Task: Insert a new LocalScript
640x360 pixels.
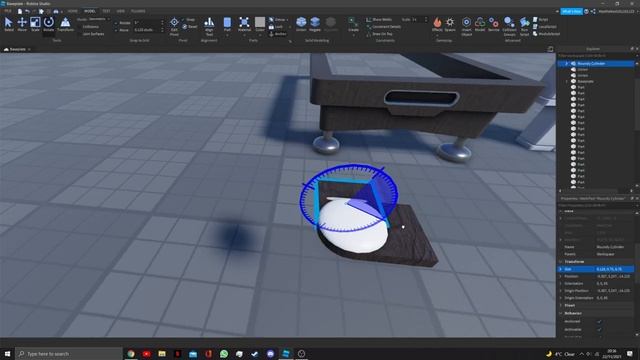Action: pyautogui.click(x=545, y=27)
